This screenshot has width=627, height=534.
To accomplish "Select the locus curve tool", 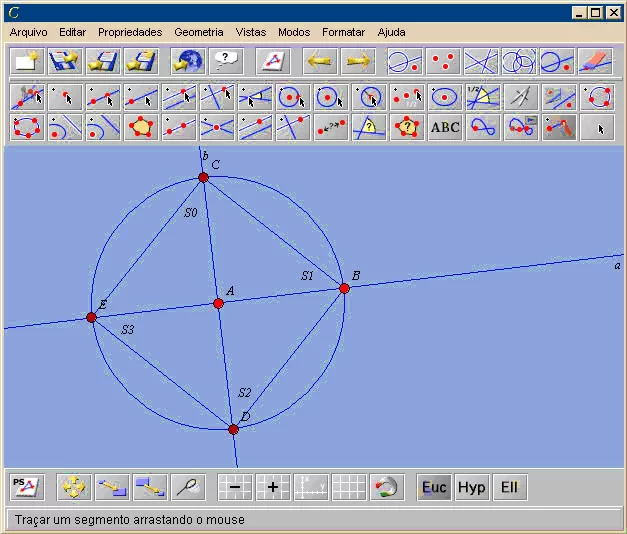I will click(483, 127).
